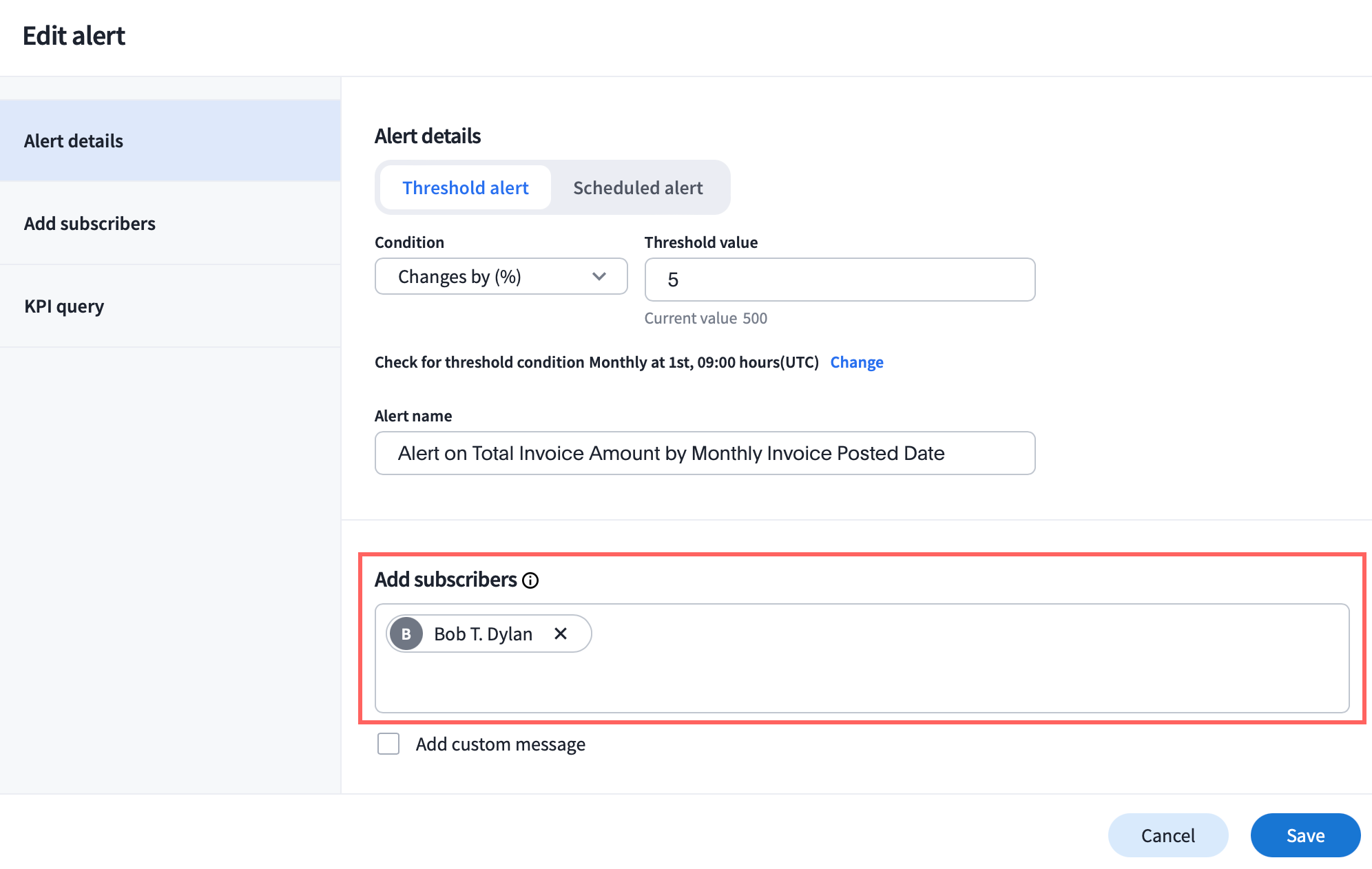Click the Add subscribers info icon
Image resolution: width=1372 pixels, height=869 pixels.
(530, 580)
